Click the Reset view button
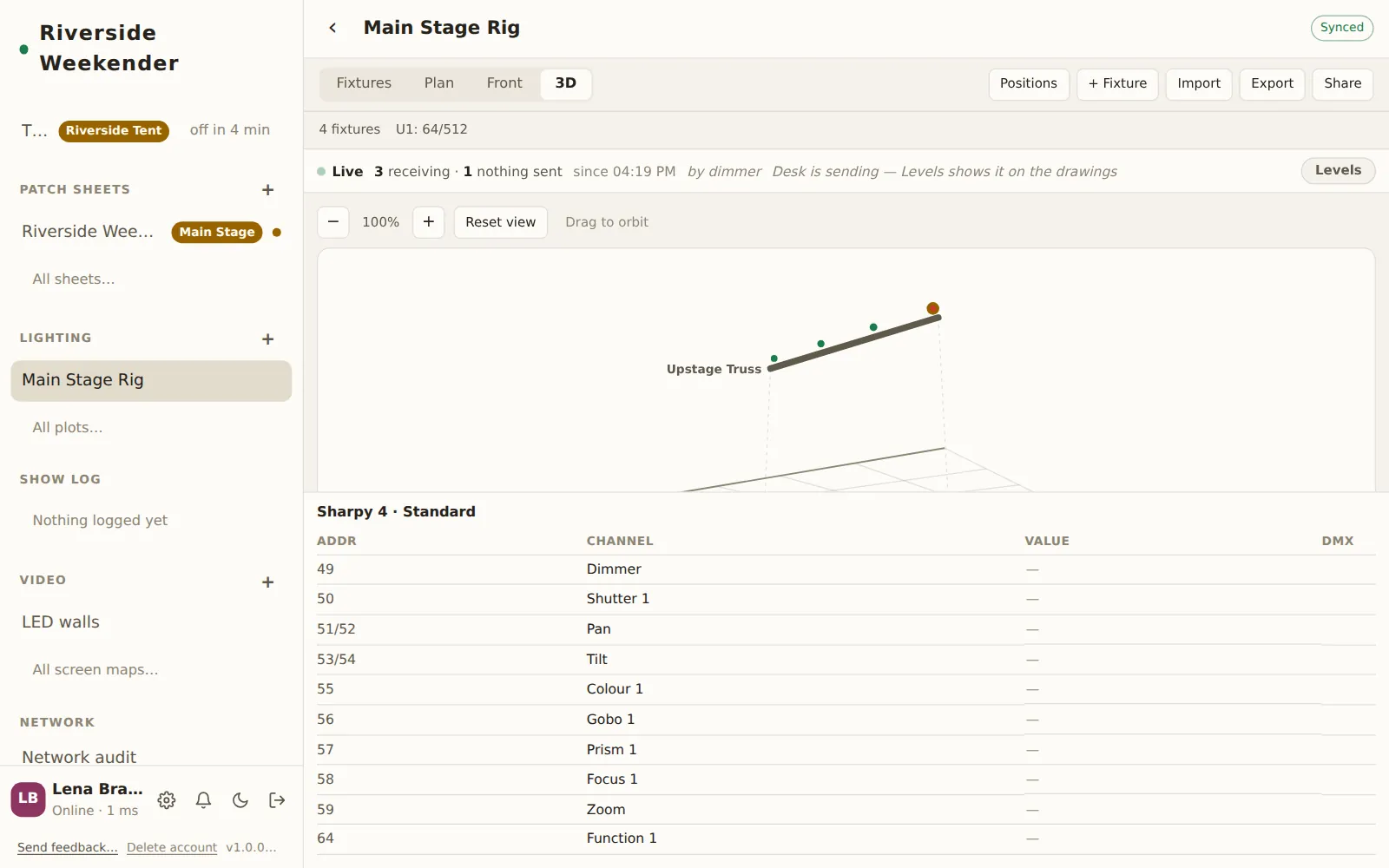The width and height of the screenshot is (1389, 868). (501, 222)
